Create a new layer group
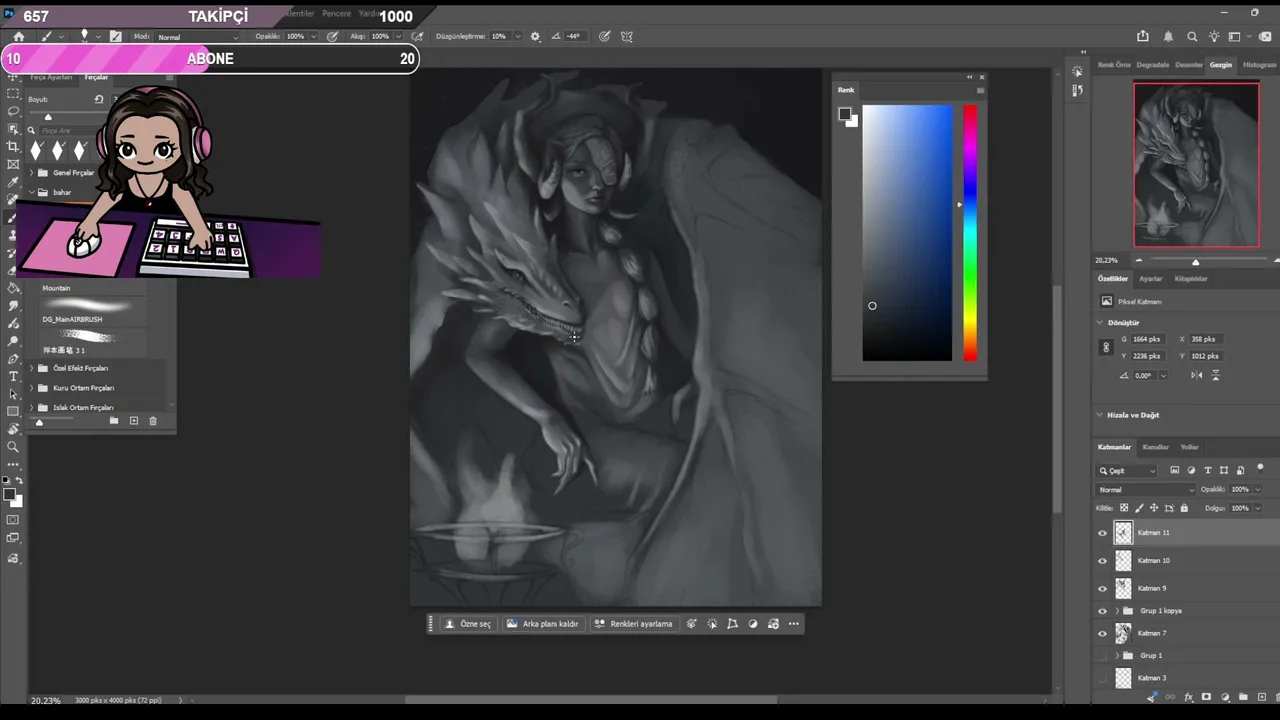This screenshot has width=1280, height=720. click(1243, 697)
